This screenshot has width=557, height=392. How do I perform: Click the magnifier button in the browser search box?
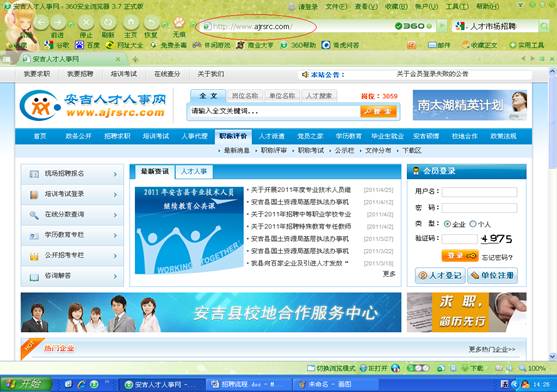544,26
